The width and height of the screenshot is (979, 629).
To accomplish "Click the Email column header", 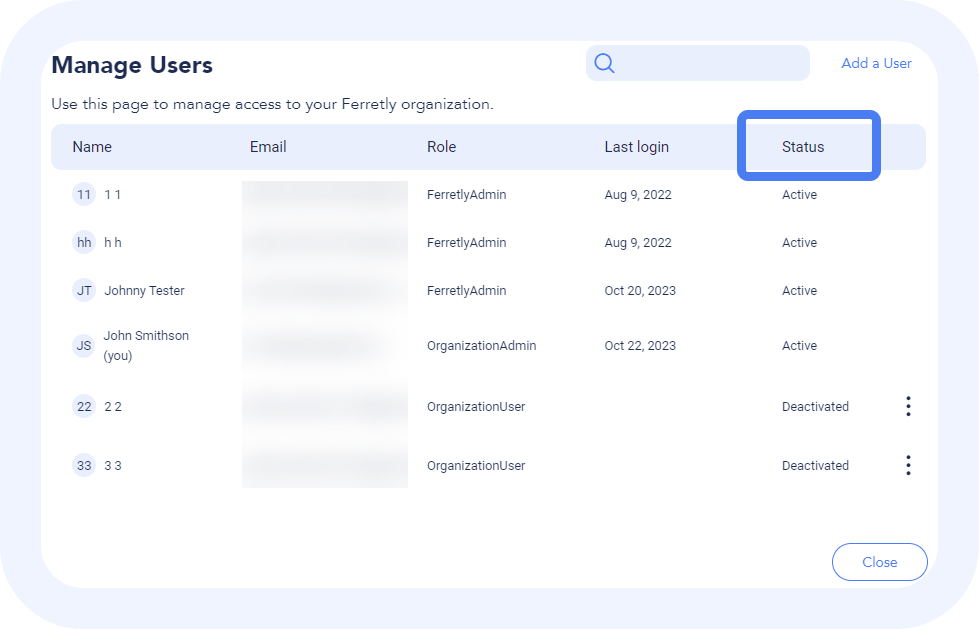I will point(268,147).
